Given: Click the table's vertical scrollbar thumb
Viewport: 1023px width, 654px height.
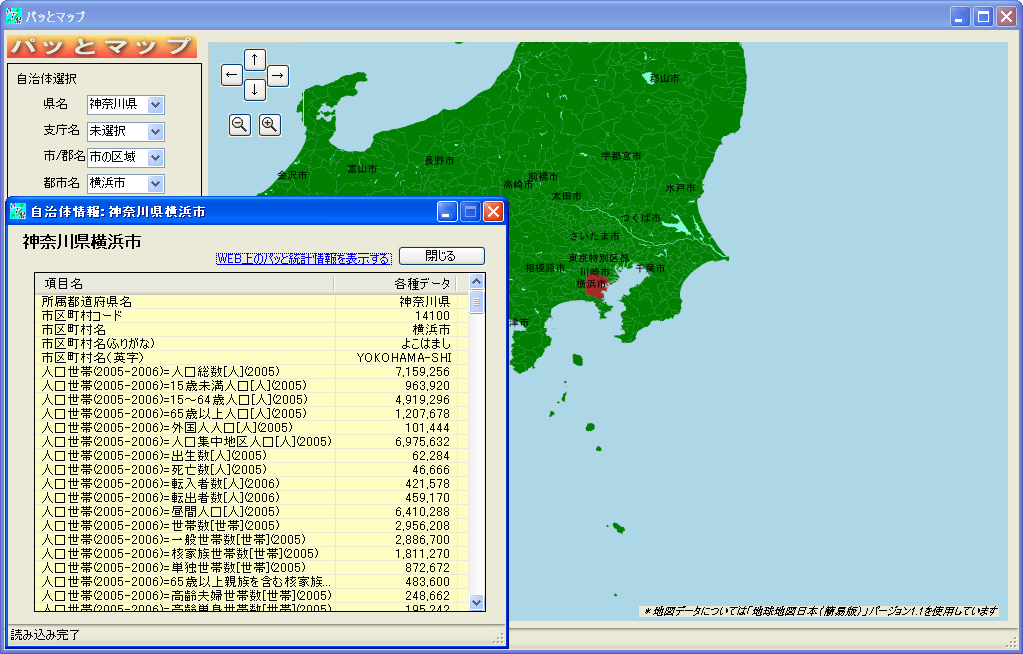Looking at the screenshot, I should click(476, 302).
